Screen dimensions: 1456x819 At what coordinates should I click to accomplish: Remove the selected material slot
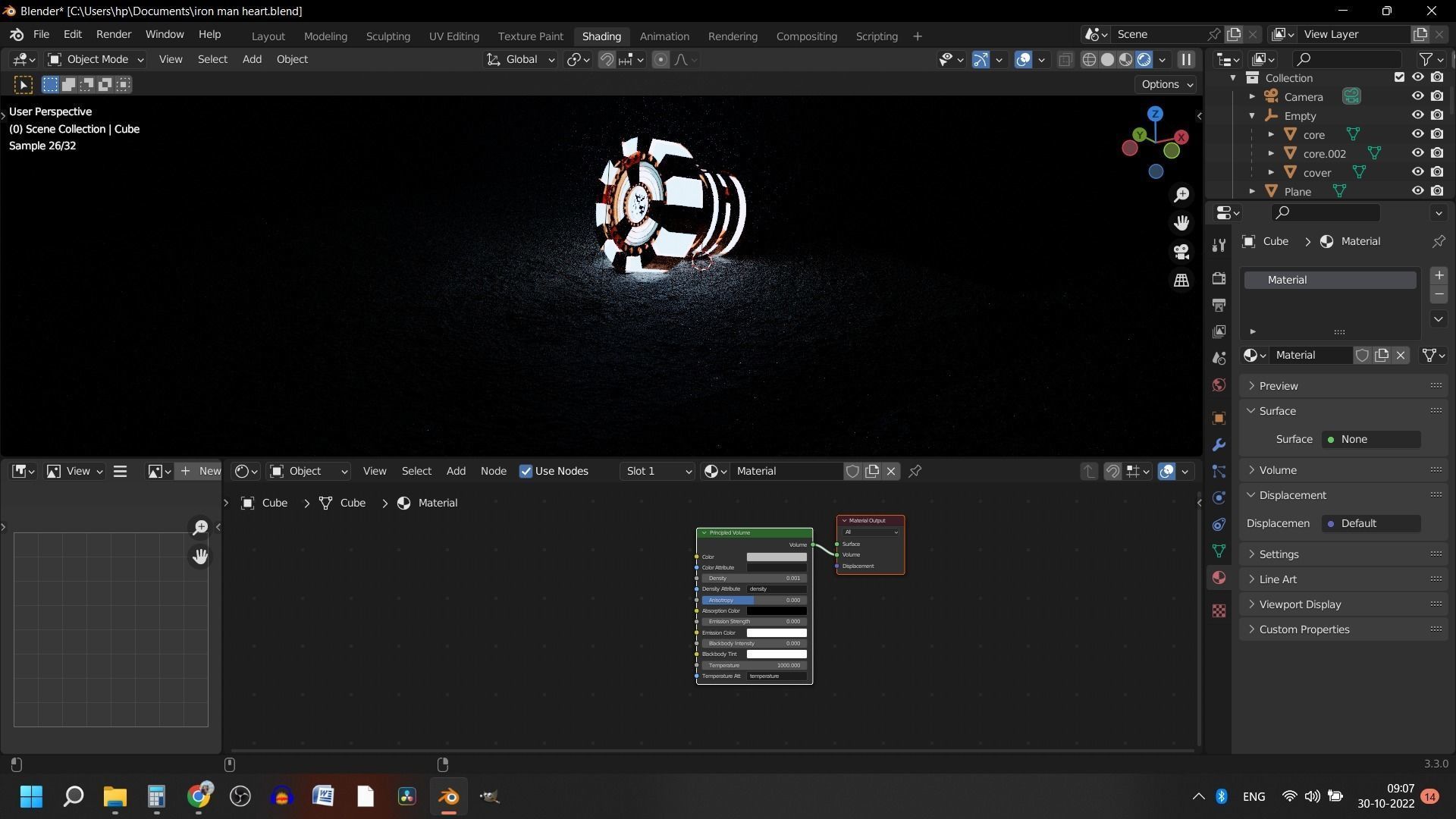click(x=1439, y=294)
